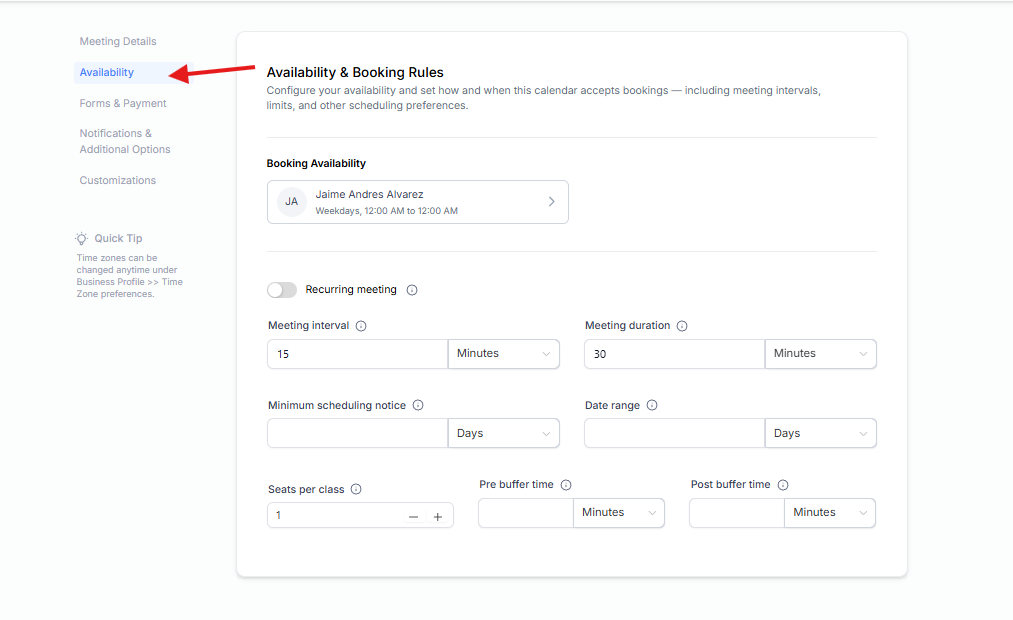Open Meeting interval Minutes unit dropdown
This screenshot has width=1013, height=620.
[x=503, y=354]
